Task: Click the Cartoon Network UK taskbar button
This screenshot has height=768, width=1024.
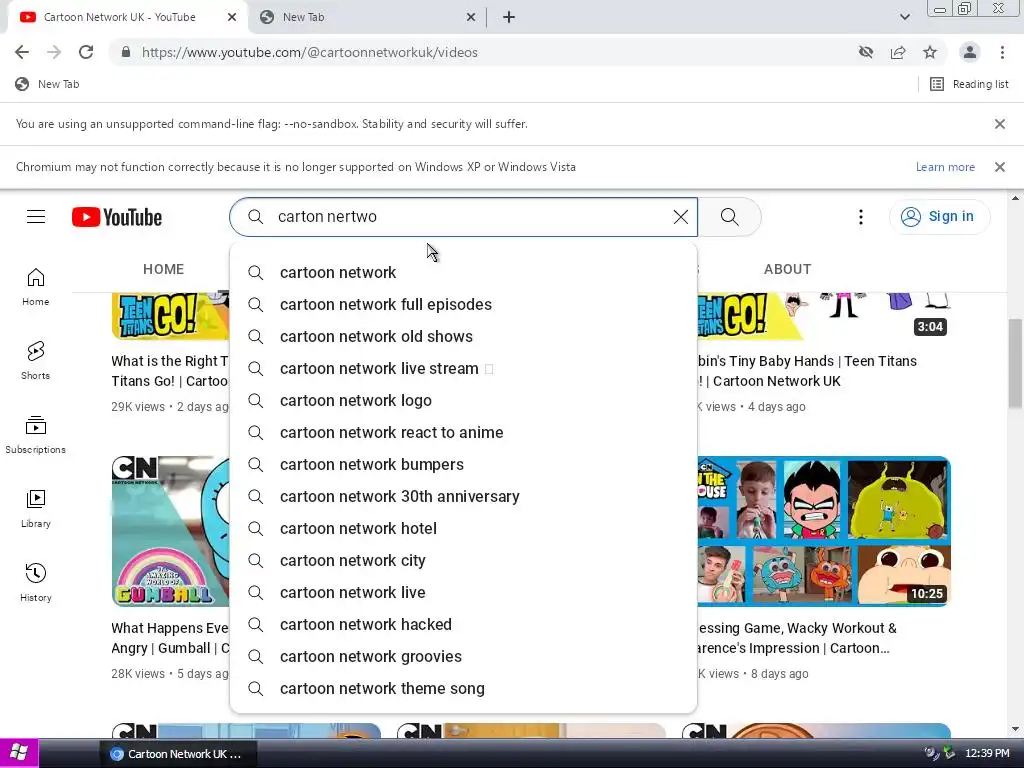Action: pyautogui.click(x=178, y=754)
